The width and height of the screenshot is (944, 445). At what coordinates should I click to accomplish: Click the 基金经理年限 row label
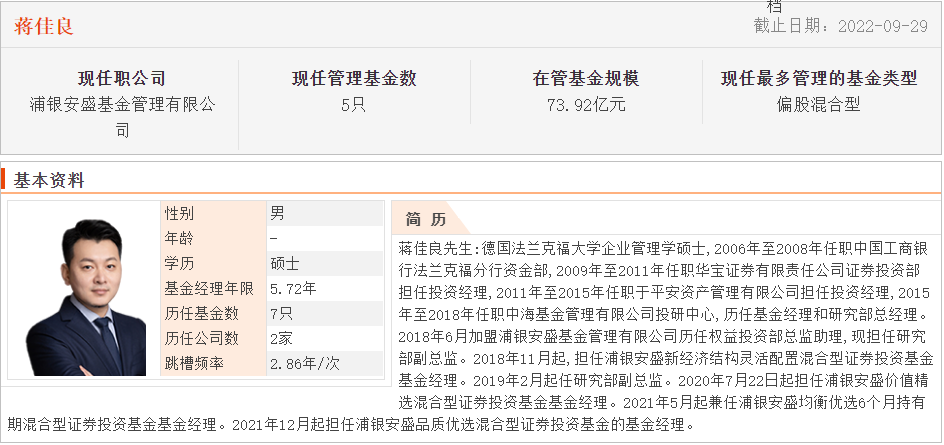pos(210,289)
